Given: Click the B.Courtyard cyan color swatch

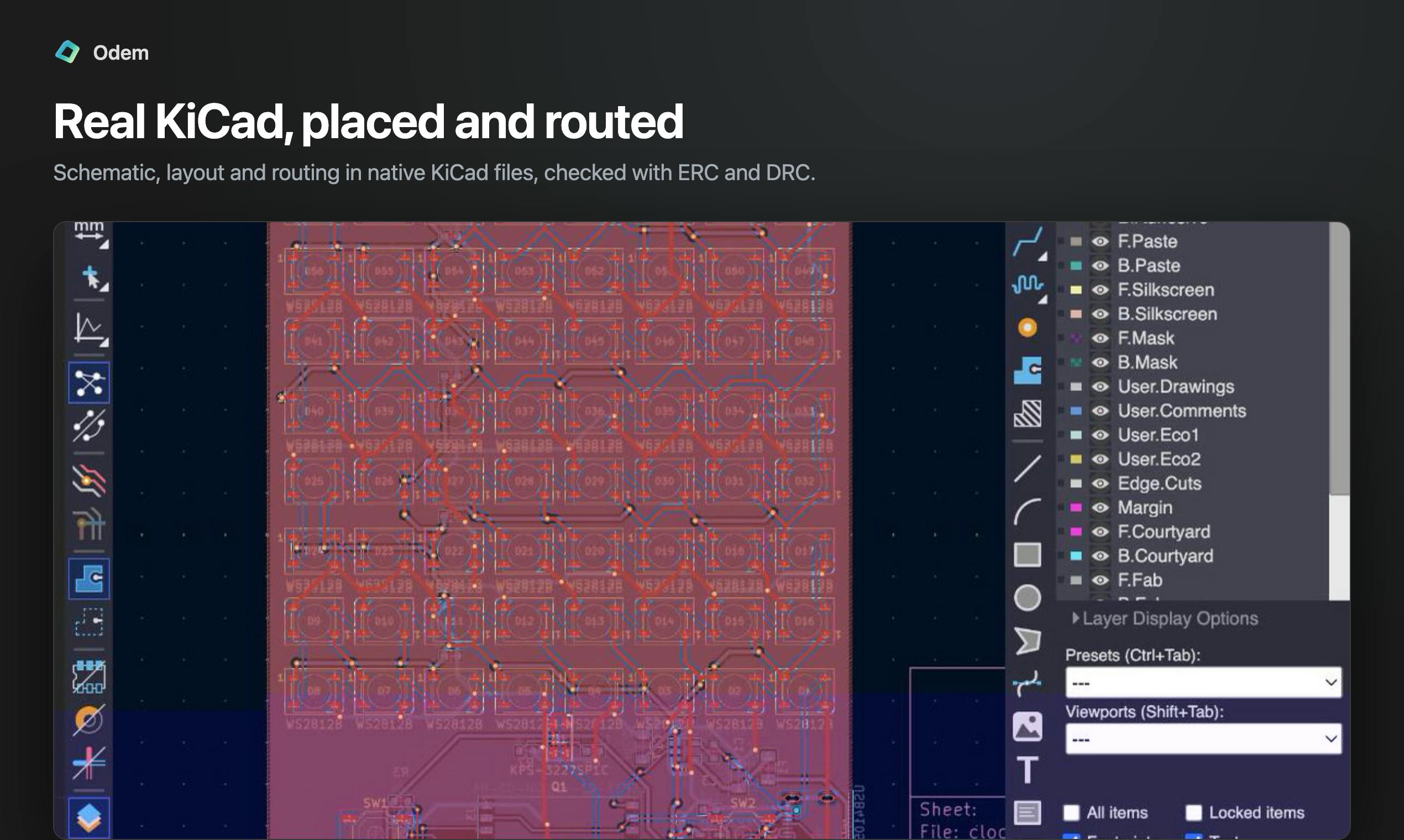Looking at the screenshot, I should click(1076, 556).
